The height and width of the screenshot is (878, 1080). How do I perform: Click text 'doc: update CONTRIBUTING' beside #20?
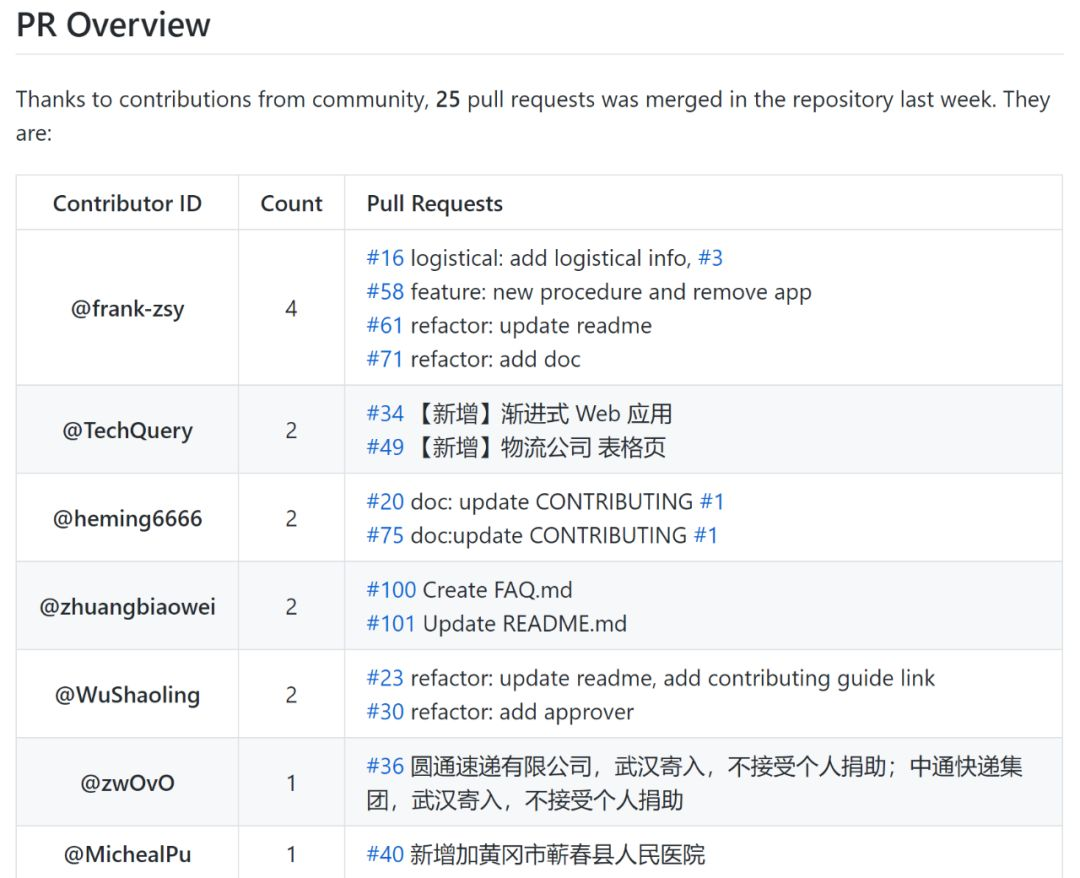pos(552,501)
